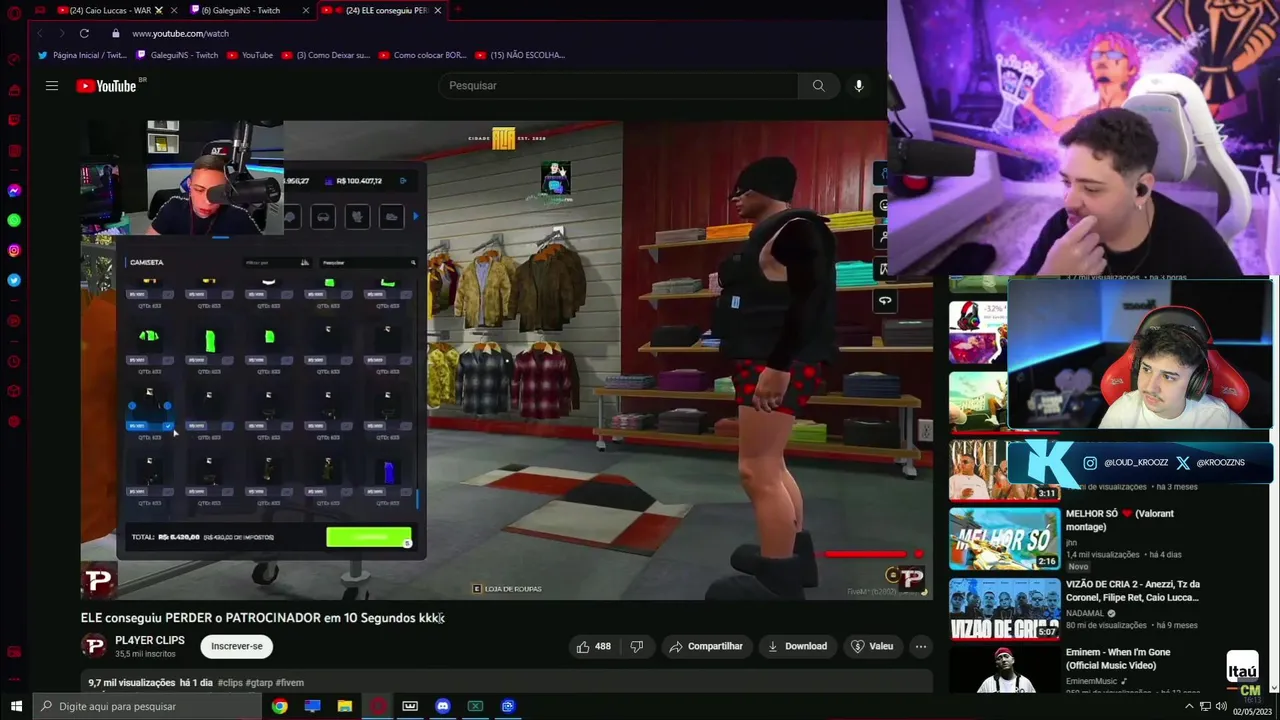
Task: Open the YouTube hamburger guide menu
Action: coord(52,86)
